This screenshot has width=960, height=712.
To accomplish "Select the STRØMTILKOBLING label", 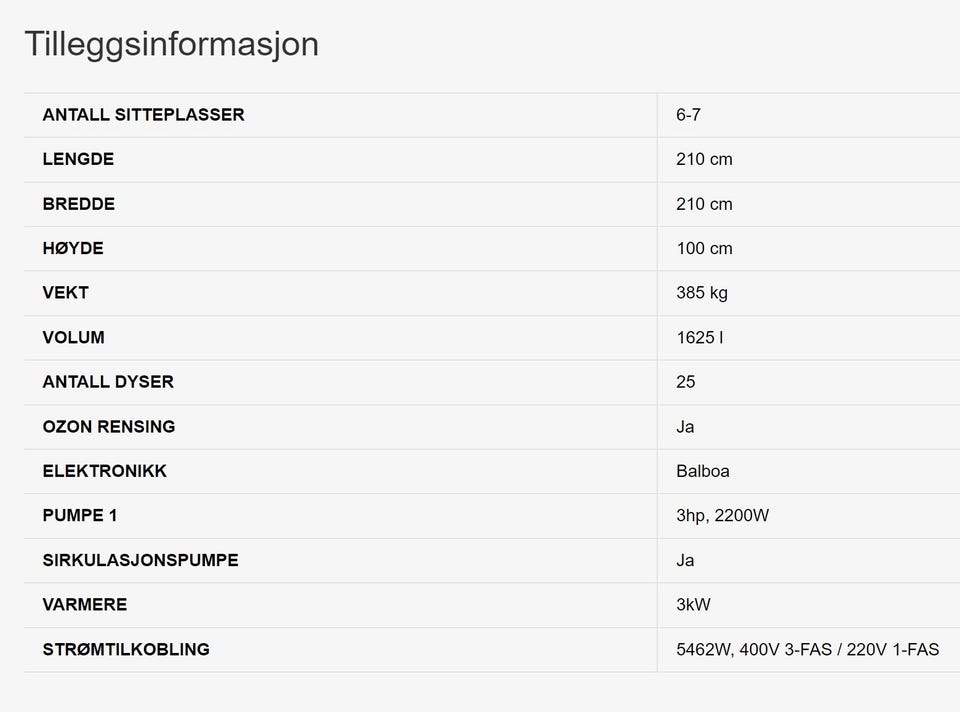I will pos(126,650).
